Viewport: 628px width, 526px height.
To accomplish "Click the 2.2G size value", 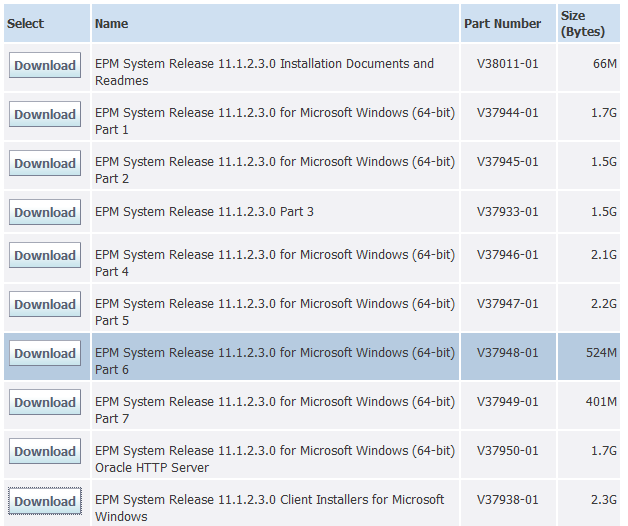I will click(604, 303).
